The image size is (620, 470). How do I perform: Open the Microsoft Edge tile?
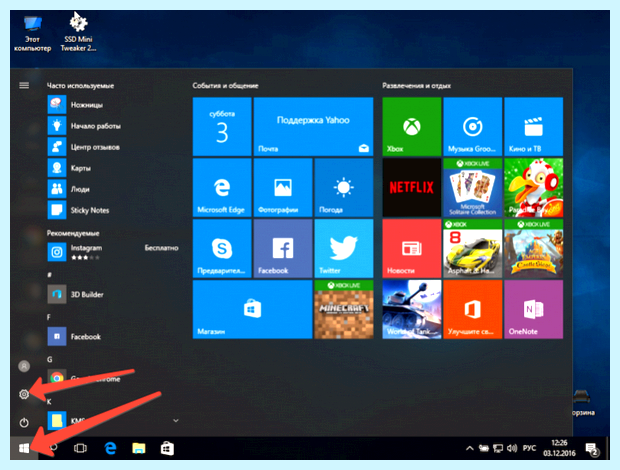(222, 187)
